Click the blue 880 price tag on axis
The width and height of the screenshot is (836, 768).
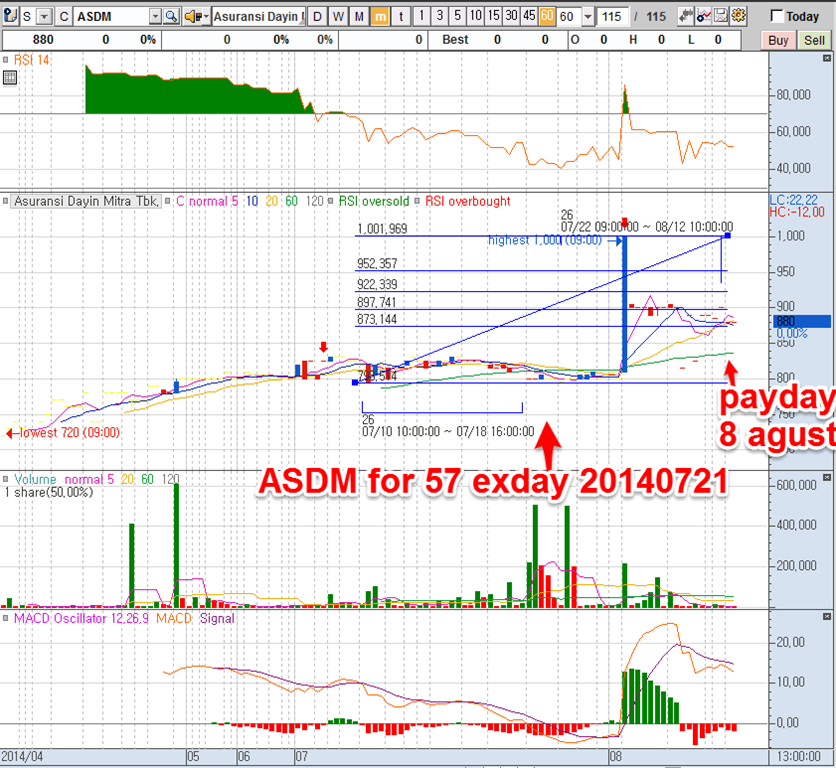pos(802,321)
